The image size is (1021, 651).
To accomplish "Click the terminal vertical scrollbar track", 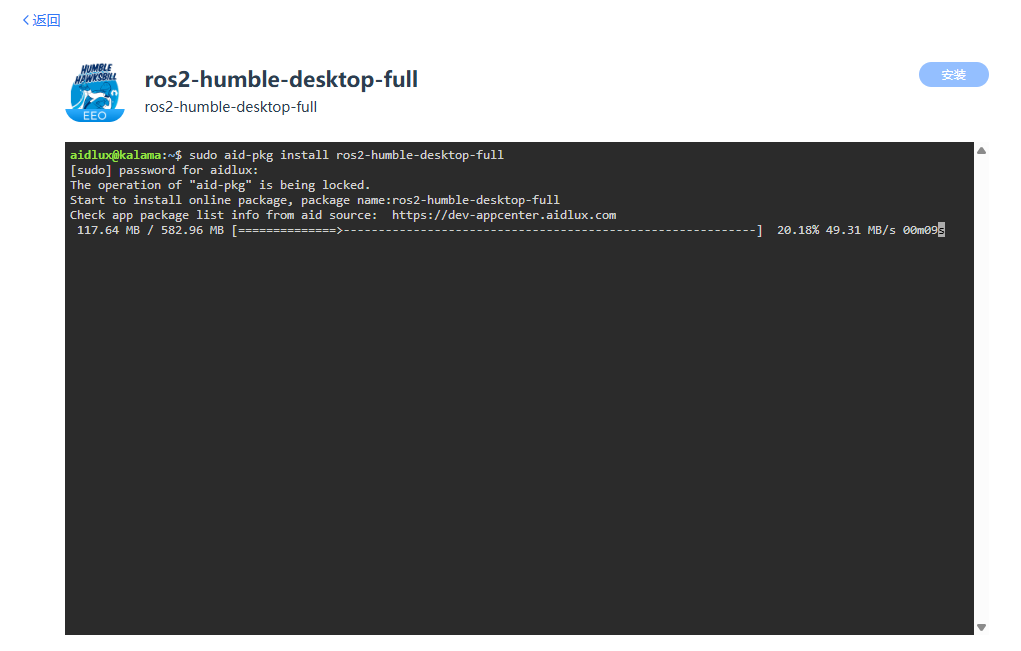I will coord(981,389).
